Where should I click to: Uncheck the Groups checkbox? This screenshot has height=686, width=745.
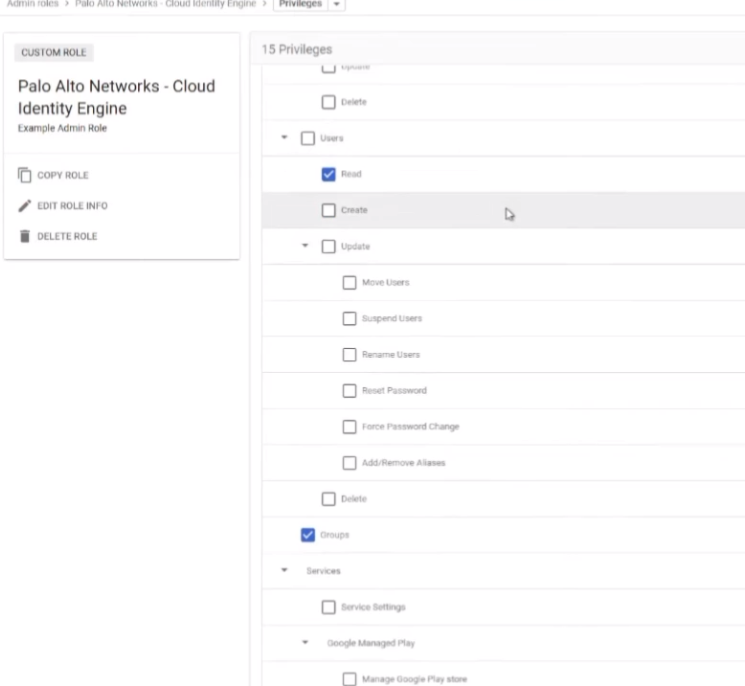(x=308, y=535)
